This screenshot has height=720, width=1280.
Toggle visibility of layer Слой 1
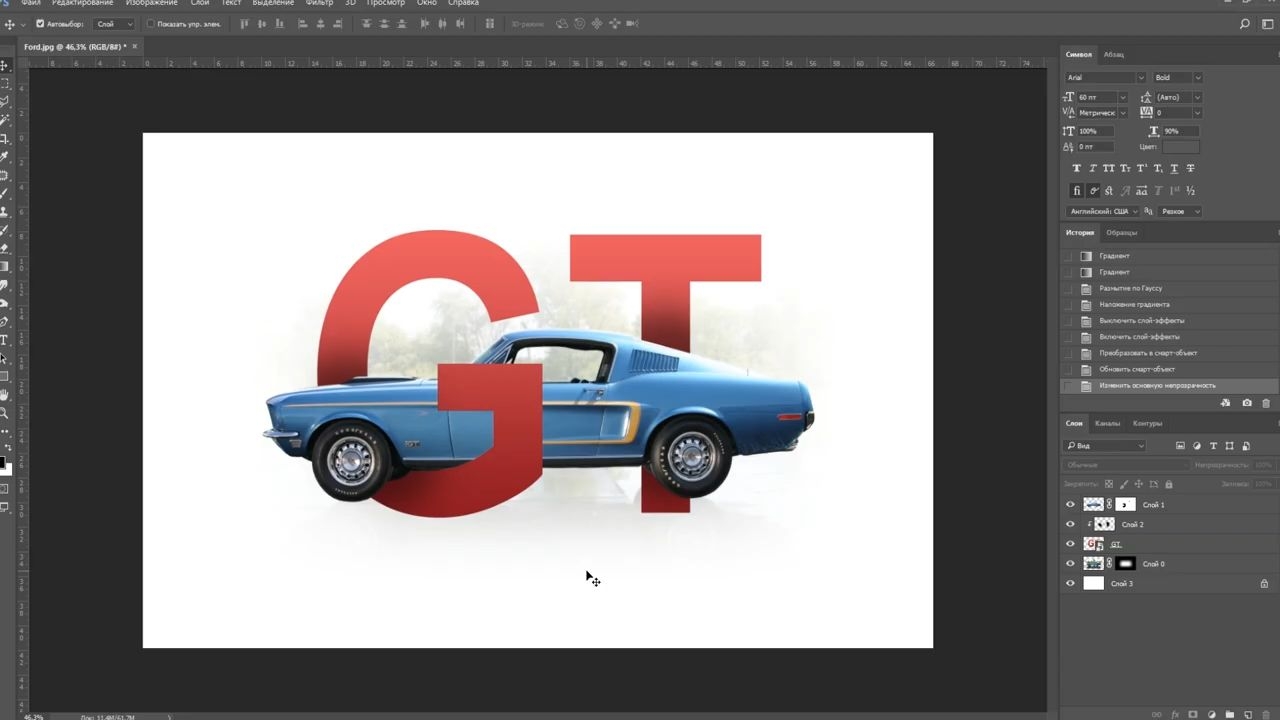pos(1071,505)
